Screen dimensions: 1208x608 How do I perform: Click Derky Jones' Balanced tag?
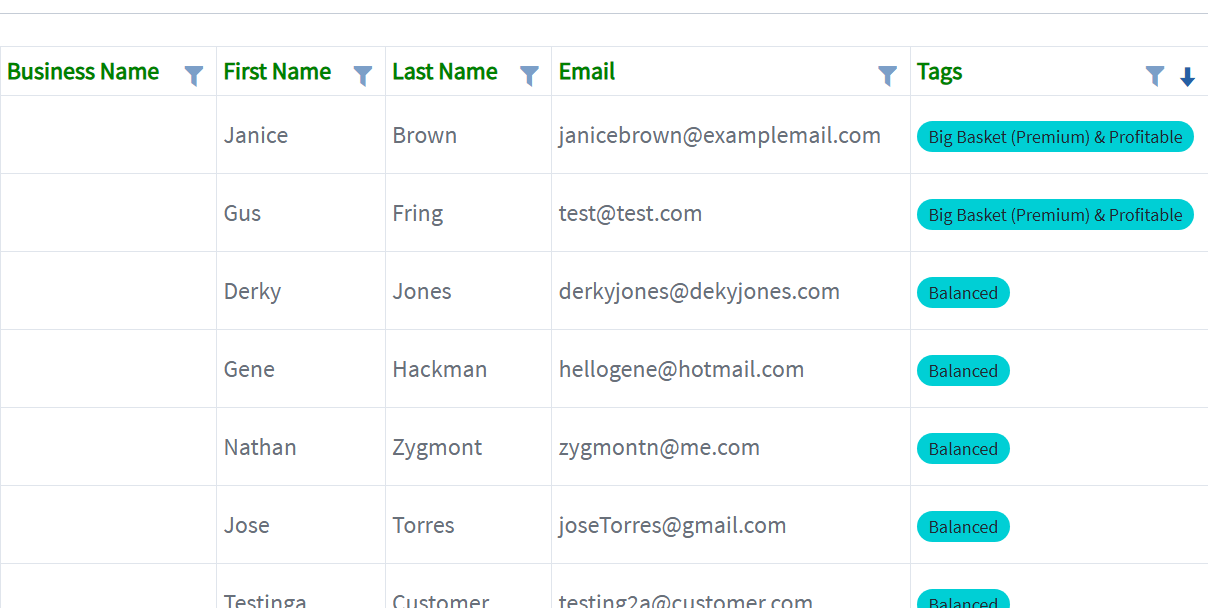(x=963, y=293)
